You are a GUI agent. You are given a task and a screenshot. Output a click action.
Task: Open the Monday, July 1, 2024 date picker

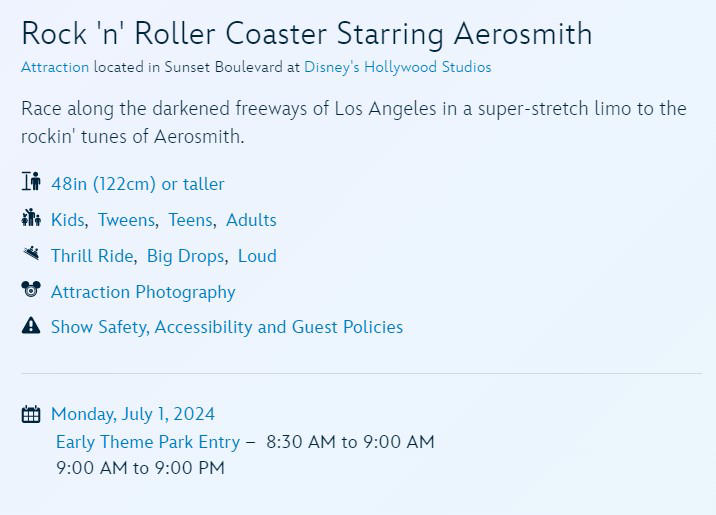(x=133, y=414)
